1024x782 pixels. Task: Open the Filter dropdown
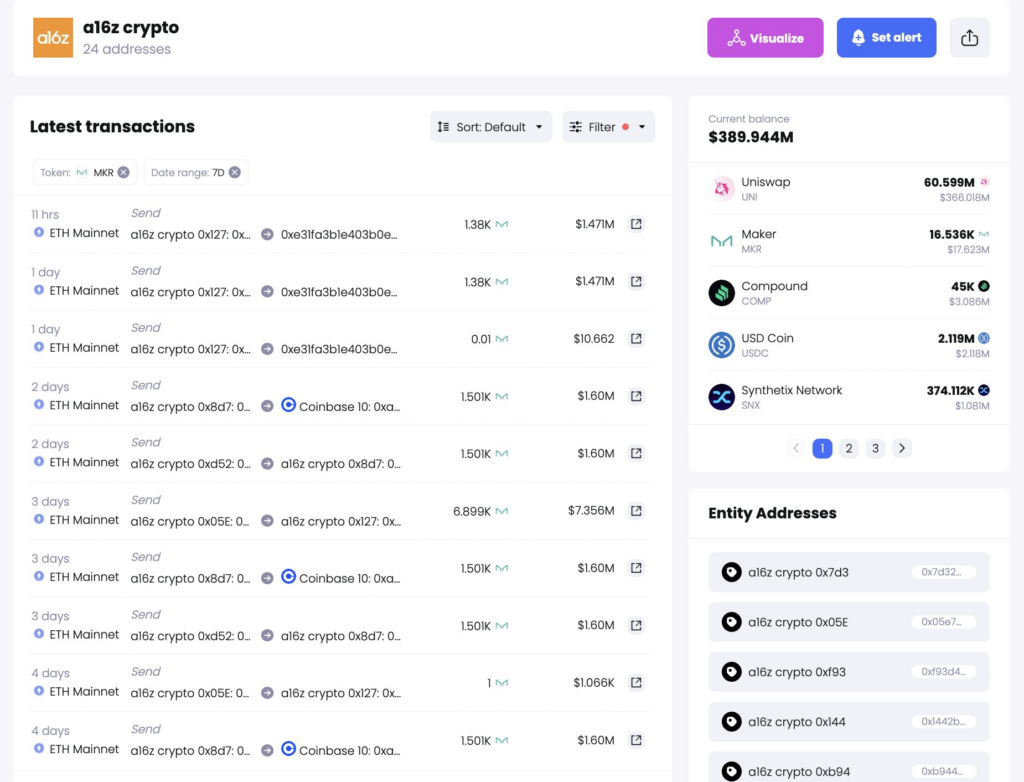(x=608, y=127)
